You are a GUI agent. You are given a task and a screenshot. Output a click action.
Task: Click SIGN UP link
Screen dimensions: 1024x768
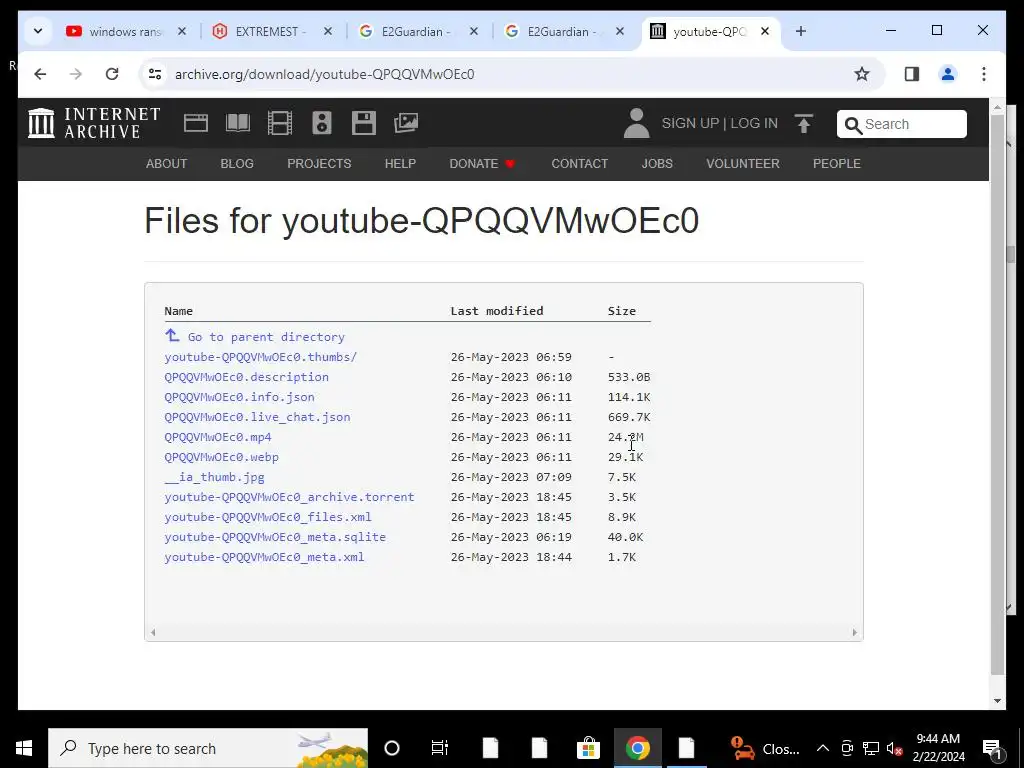point(690,123)
